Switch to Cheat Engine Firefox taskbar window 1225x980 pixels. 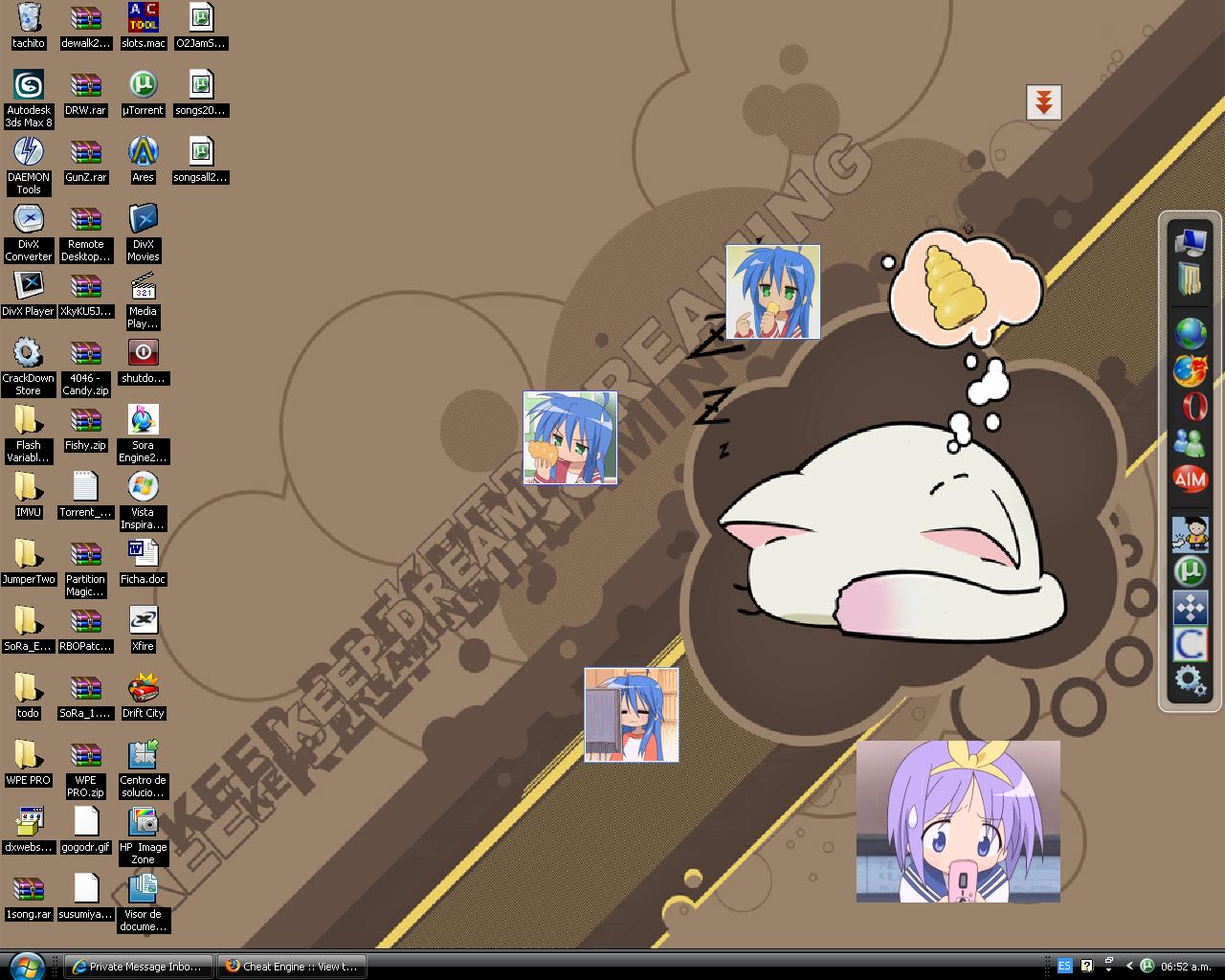coord(292,967)
